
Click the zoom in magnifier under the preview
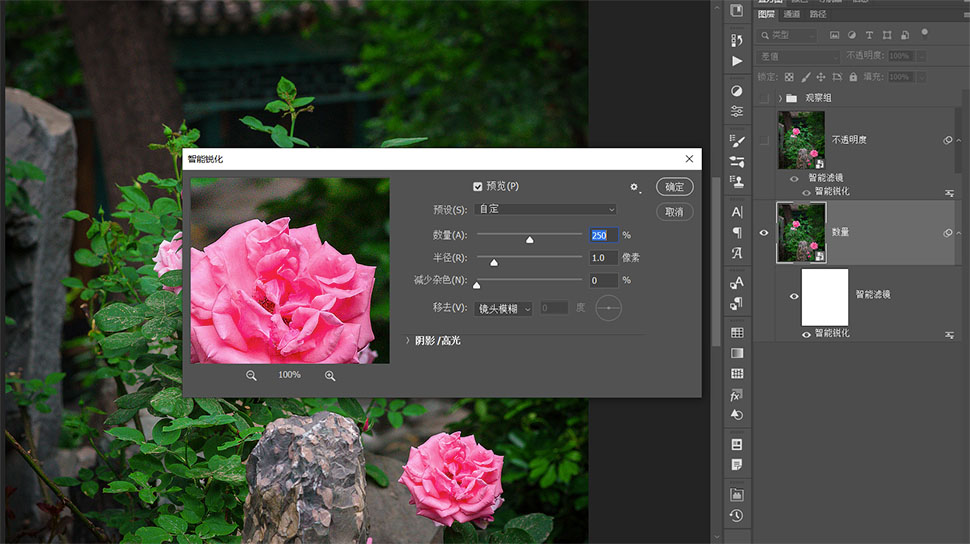(x=330, y=375)
